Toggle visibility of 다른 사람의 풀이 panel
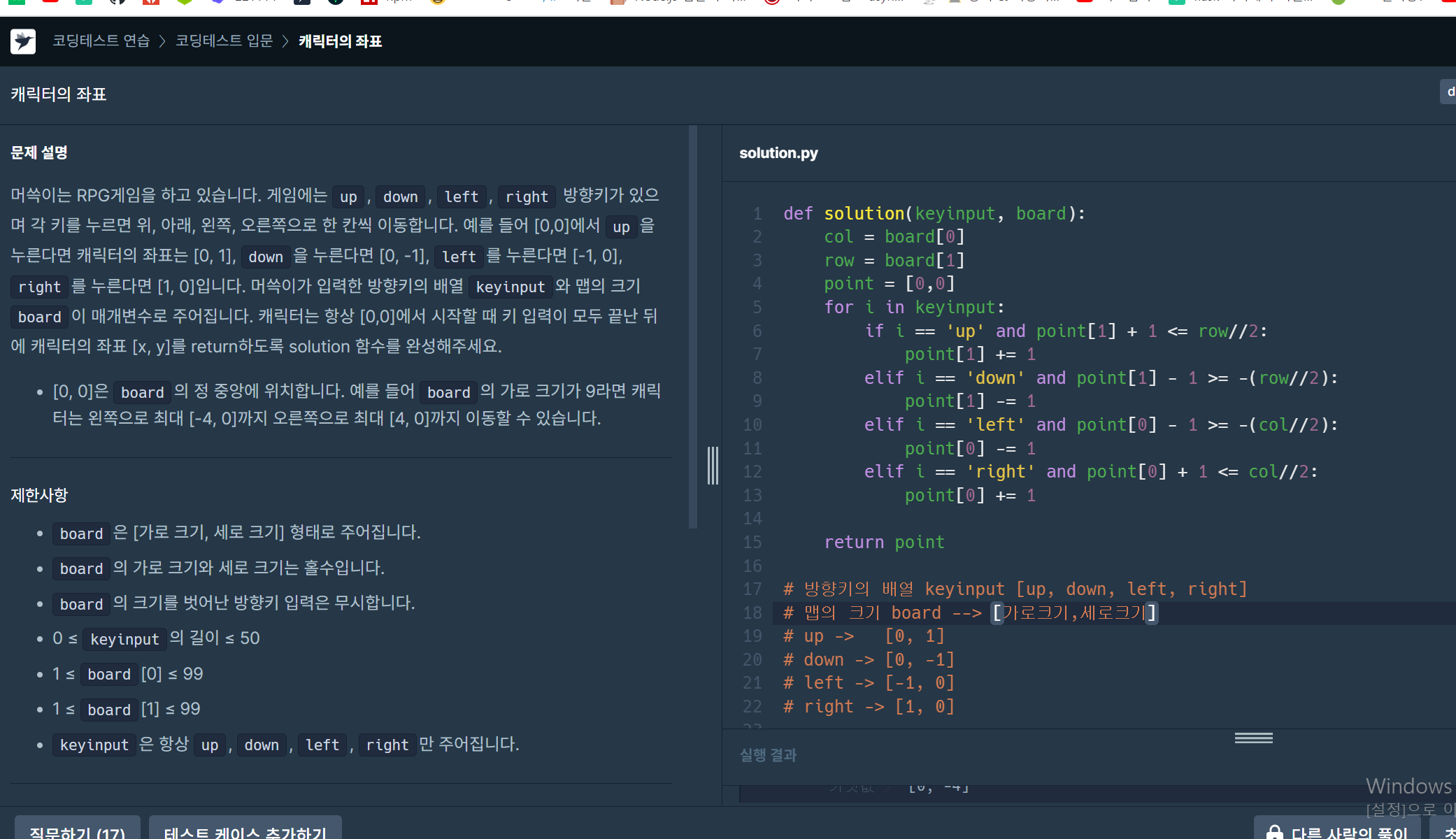Viewport: 1456px width, 839px height. pyautogui.click(x=1350, y=830)
